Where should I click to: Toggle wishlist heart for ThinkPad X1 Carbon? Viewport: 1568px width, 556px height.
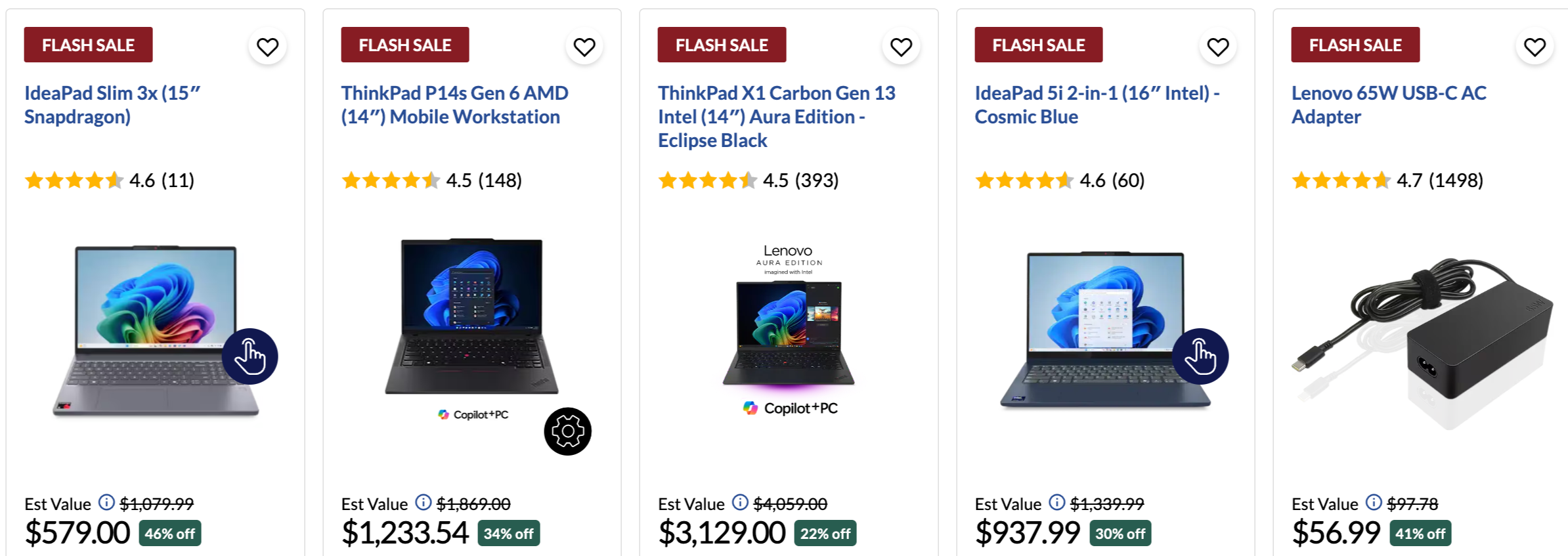pos(901,47)
